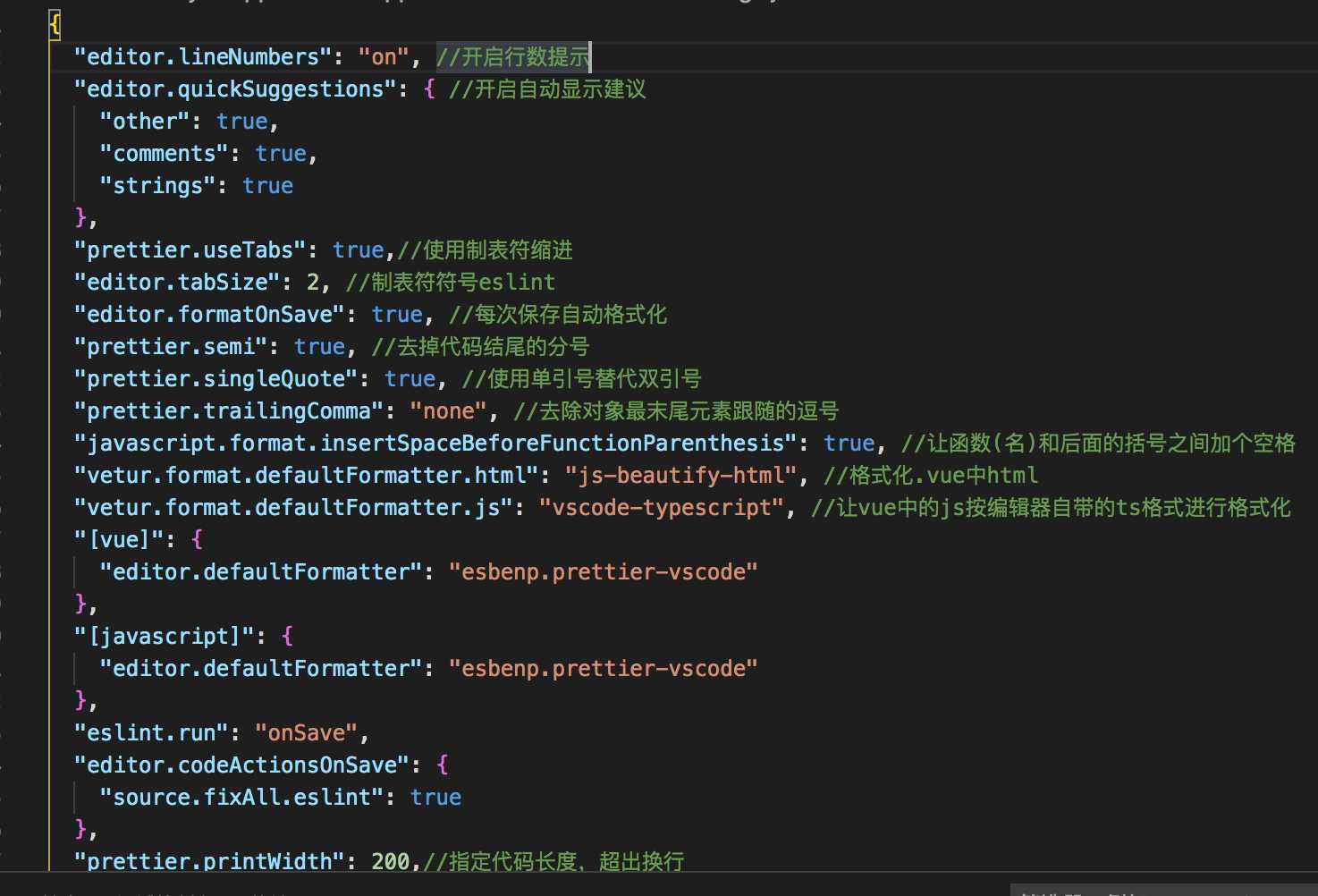Image resolution: width=1318 pixels, height=896 pixels.
Task: Click the true value after "strings"
Action: (267, 186)
